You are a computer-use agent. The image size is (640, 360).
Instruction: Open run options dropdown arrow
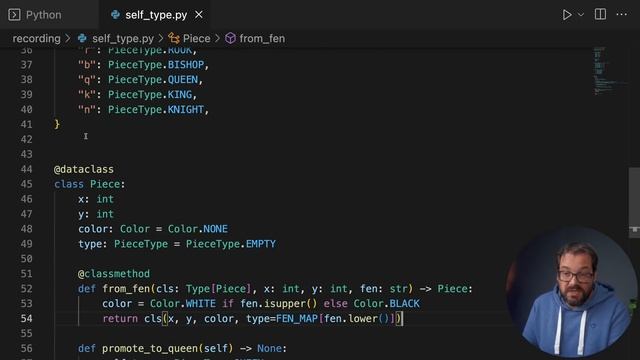tap(581, 15)
